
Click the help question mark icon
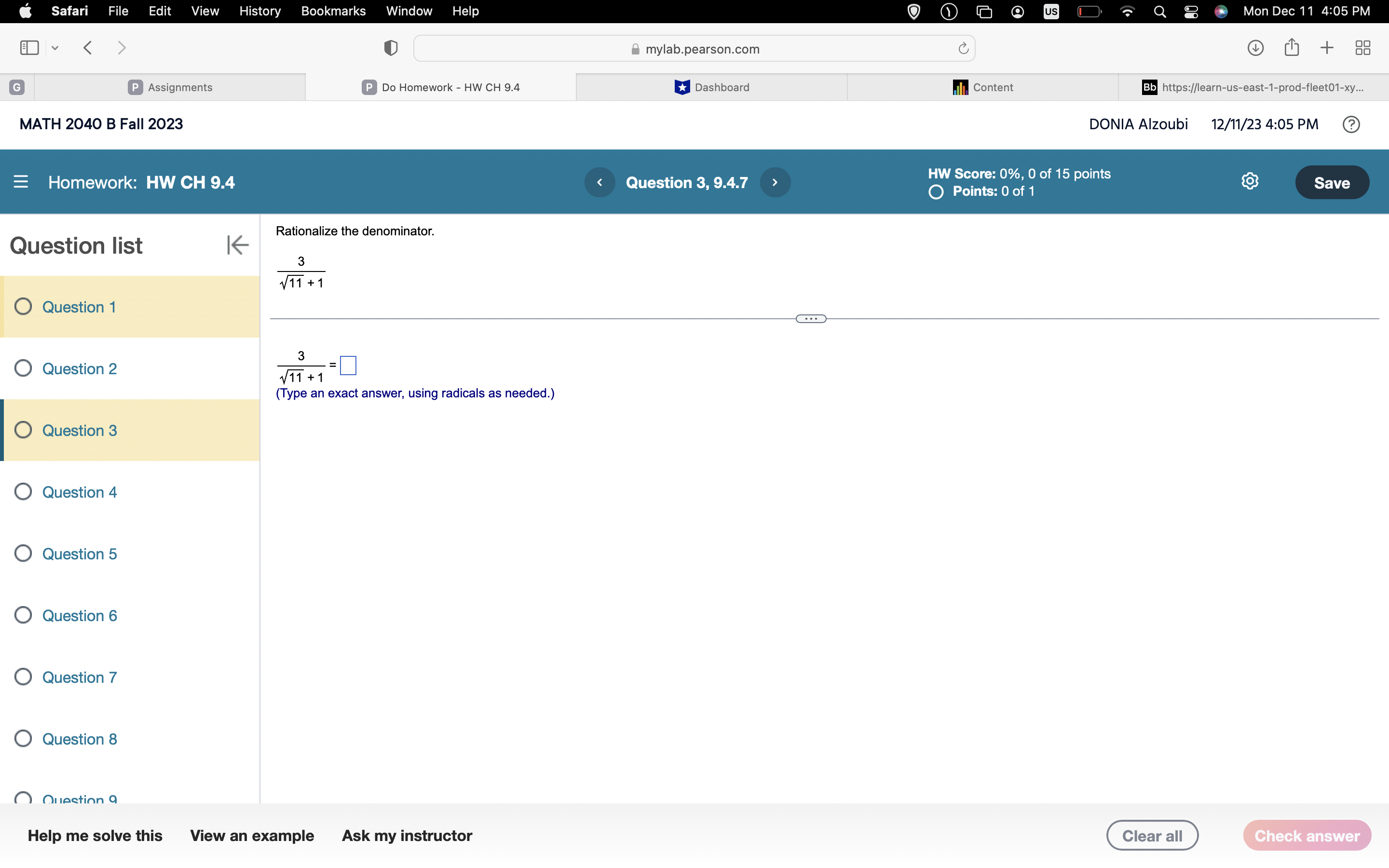pyautogui.click(x=1351, y=124)
